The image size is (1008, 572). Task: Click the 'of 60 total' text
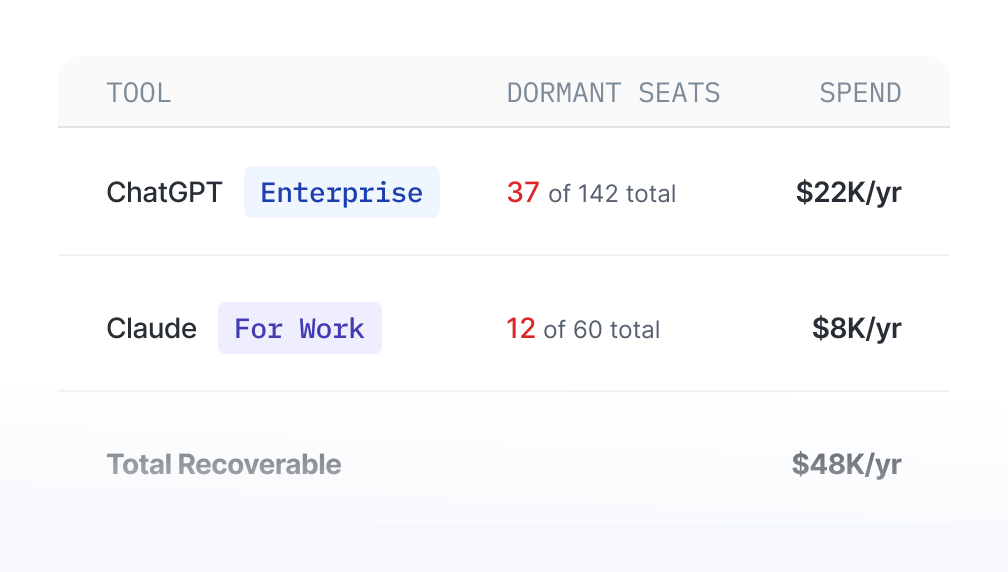click(x=602, y=330)
